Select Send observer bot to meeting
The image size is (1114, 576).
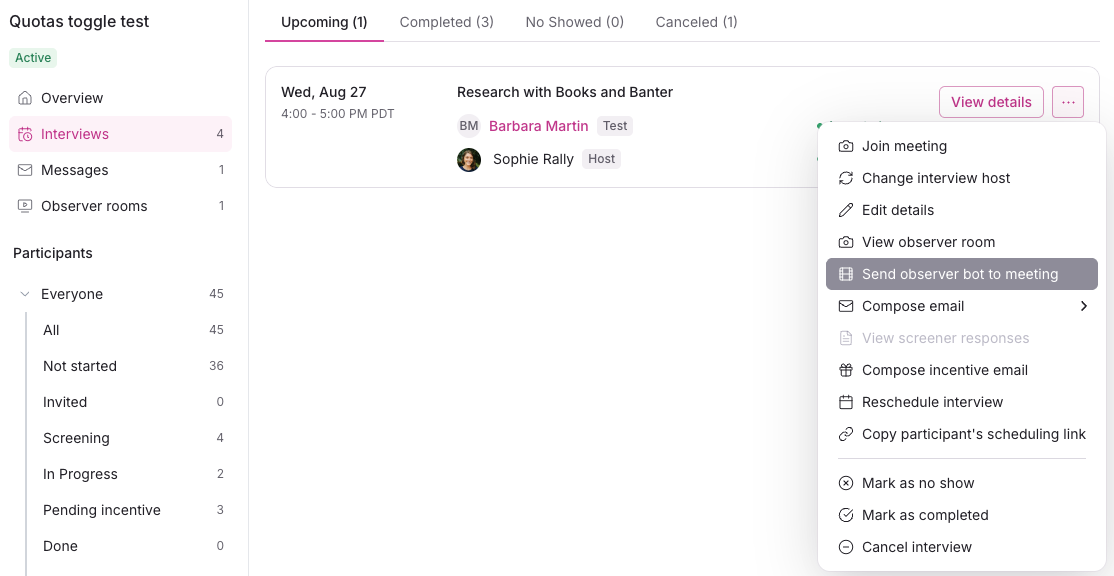[x=960, y=274]
